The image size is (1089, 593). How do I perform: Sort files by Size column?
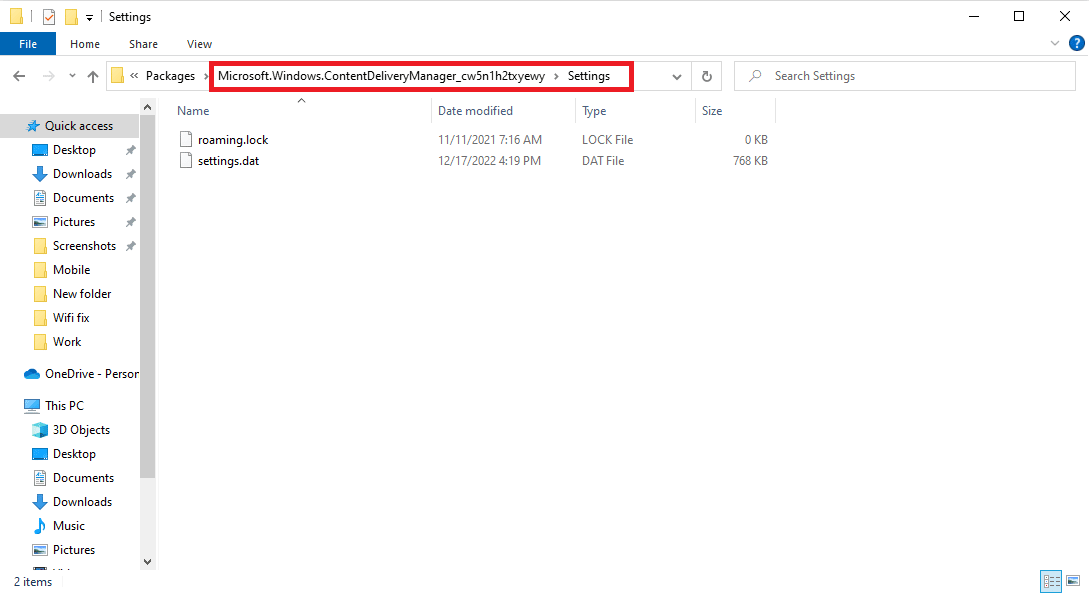coord(712,111)
